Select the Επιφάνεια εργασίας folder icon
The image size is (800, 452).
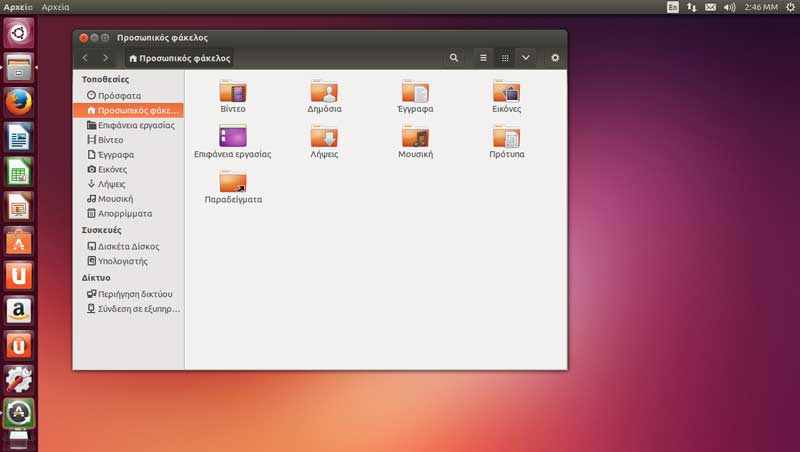click(233, 136)
